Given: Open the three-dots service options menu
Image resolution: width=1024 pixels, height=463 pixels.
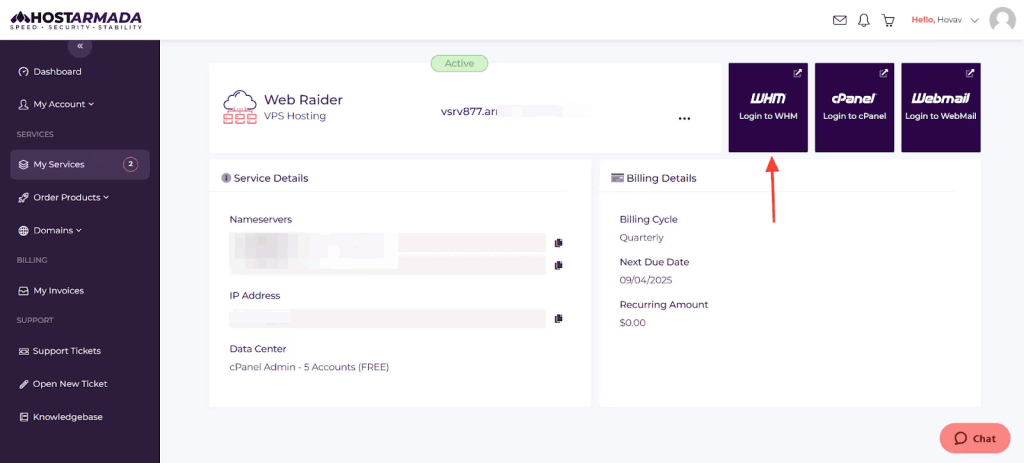Looking at the screenshot, I should 684,118.
